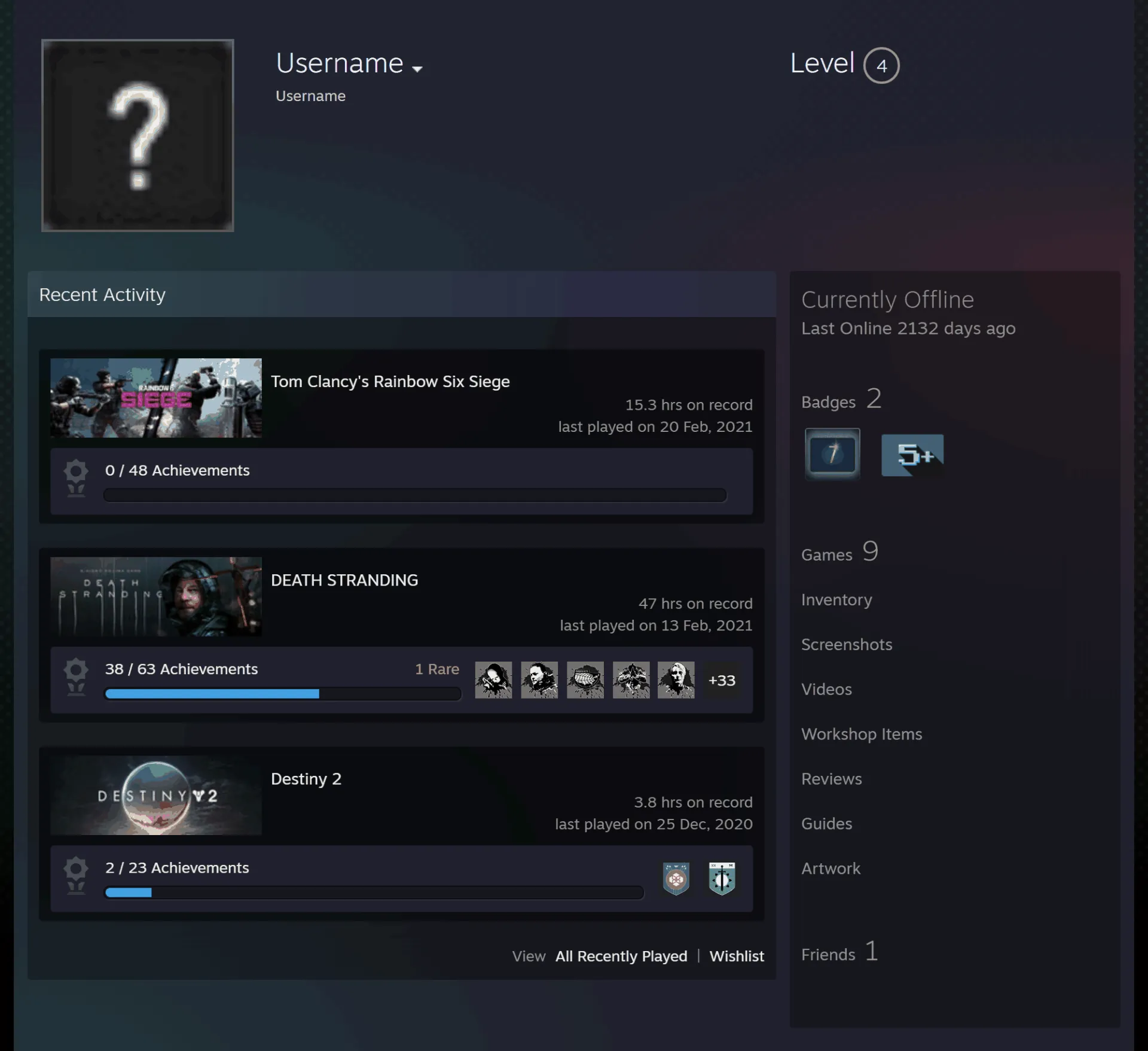This screenshot has width=1148, height=1051.
Task: Open the Reviews link
Action: 832,779
